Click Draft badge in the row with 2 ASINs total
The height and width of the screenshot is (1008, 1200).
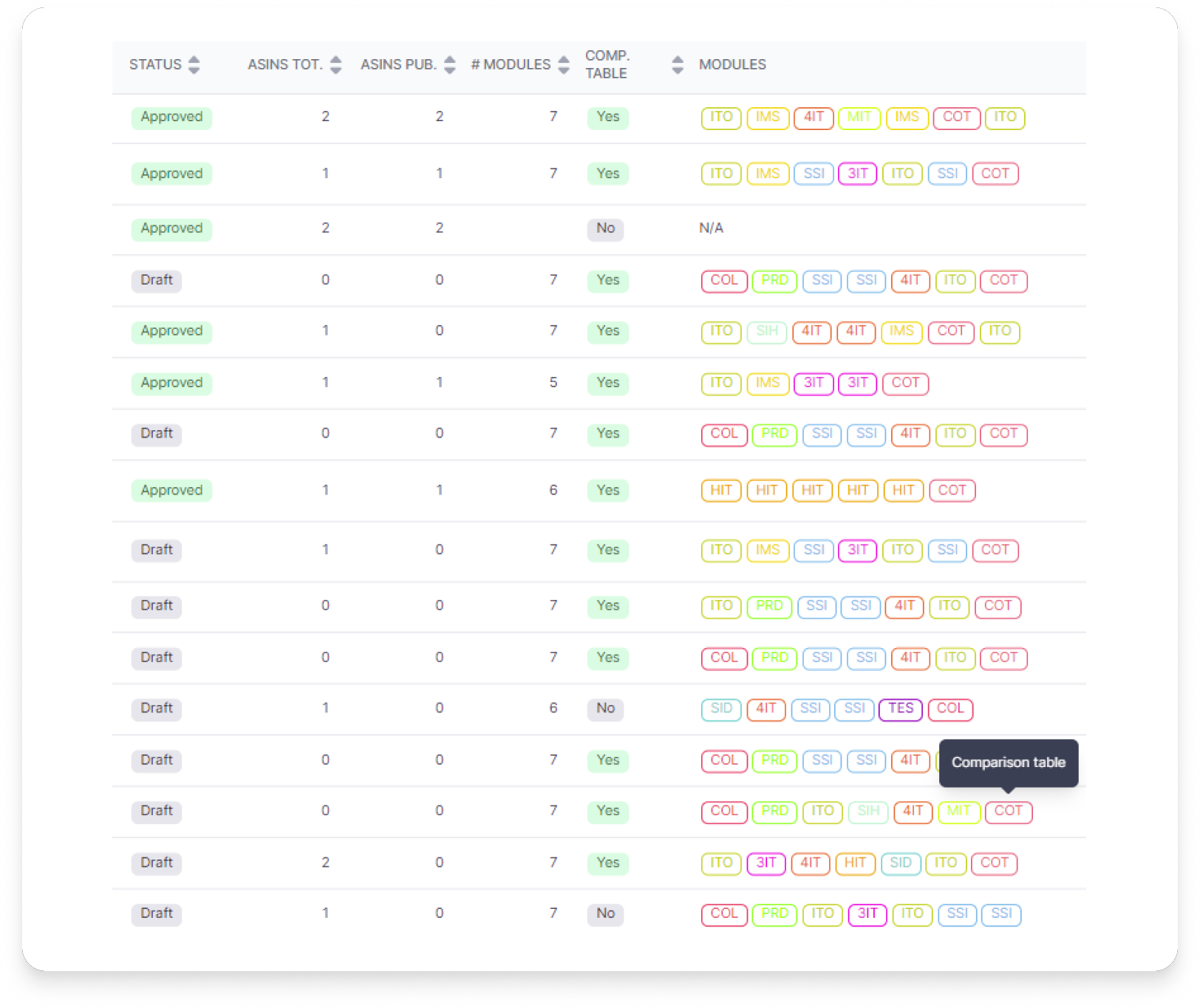tap(157, 863)
